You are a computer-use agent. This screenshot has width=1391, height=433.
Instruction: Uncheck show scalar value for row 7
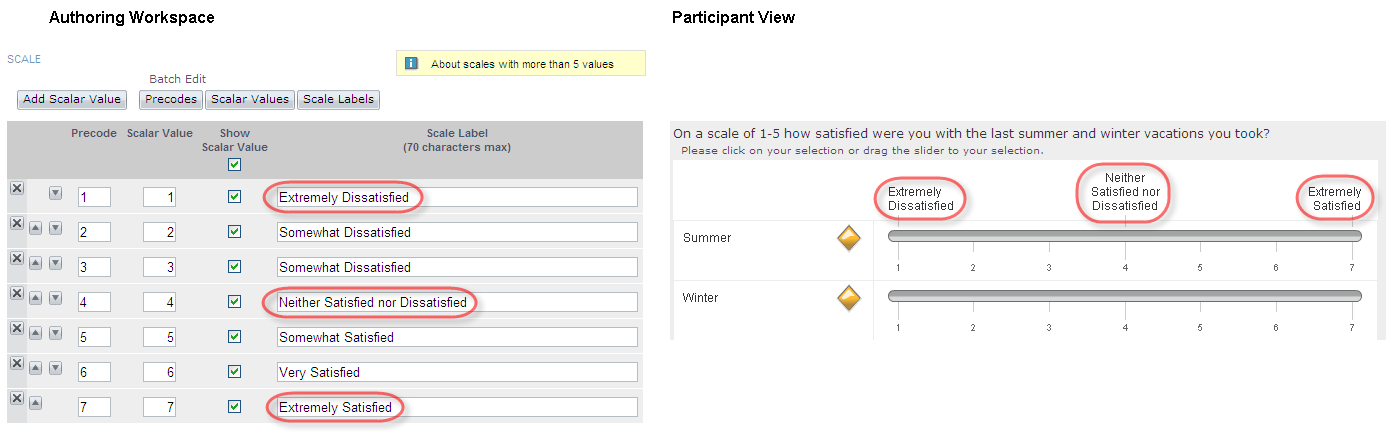pos(234,406)
